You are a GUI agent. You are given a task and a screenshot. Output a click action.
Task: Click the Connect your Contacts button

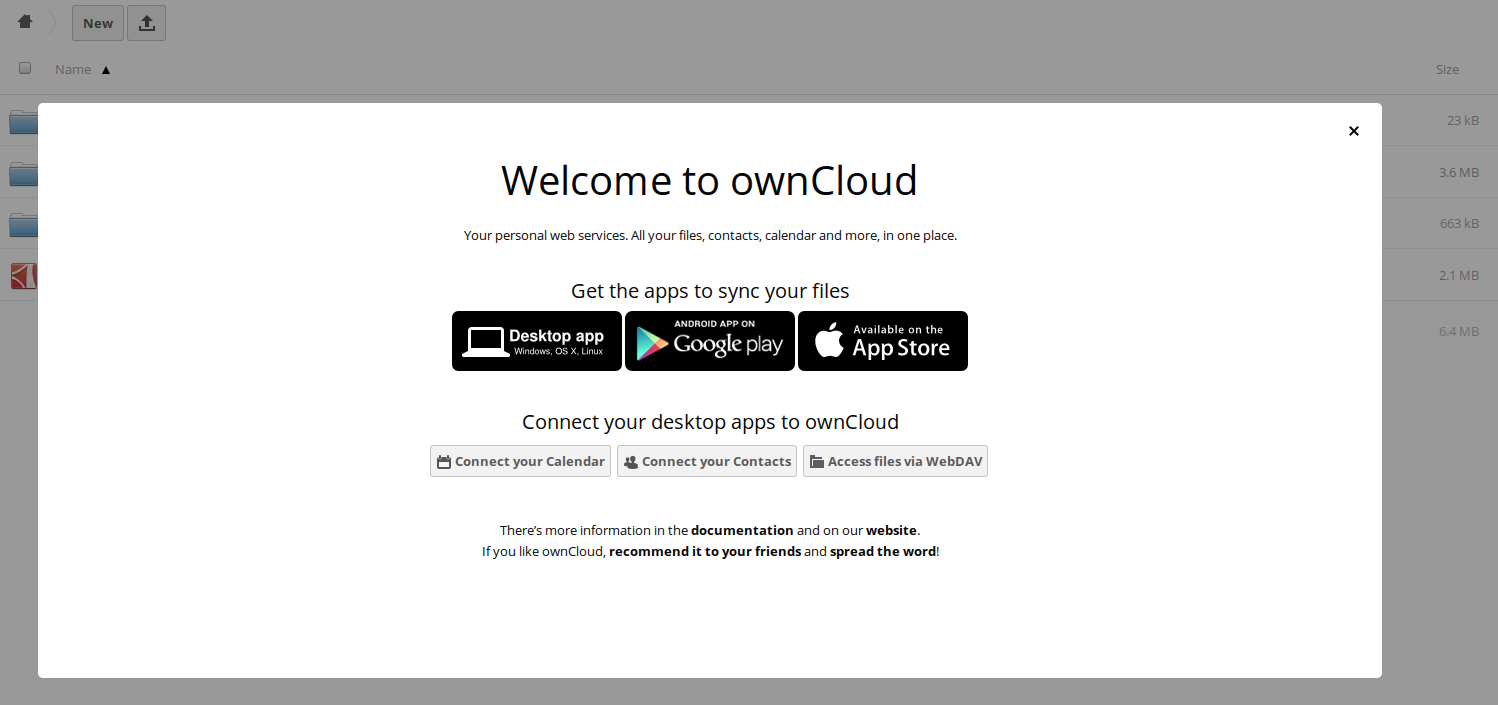(x=707, y=461)
